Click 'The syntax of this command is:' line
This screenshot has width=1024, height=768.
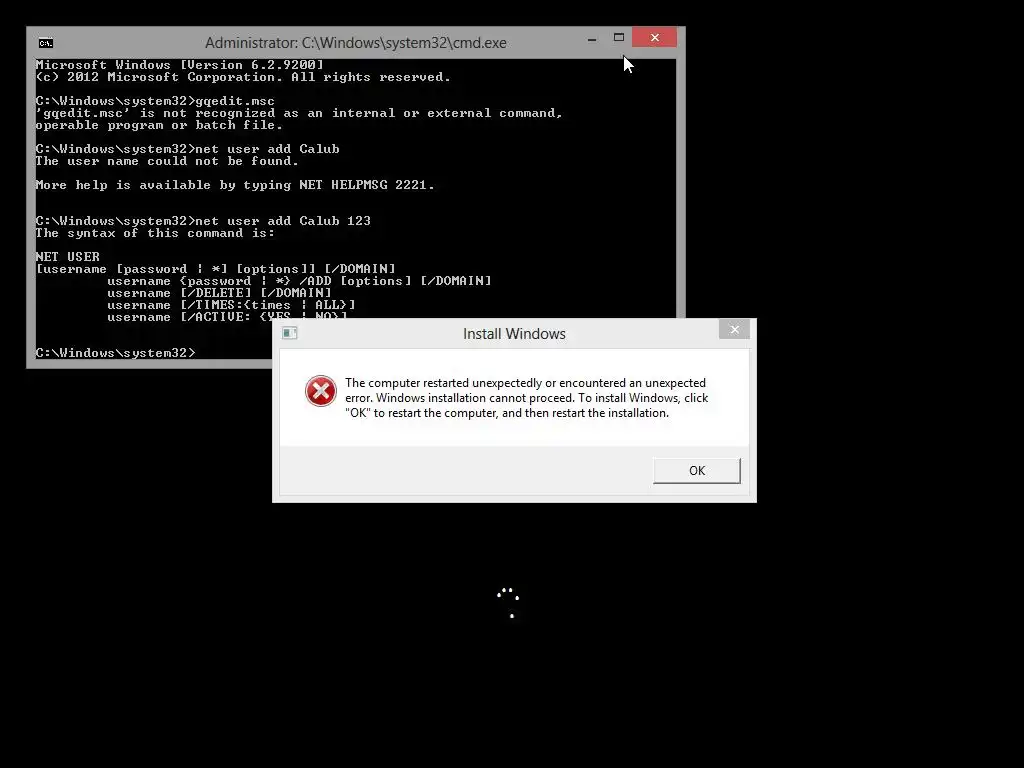point(155,233)
